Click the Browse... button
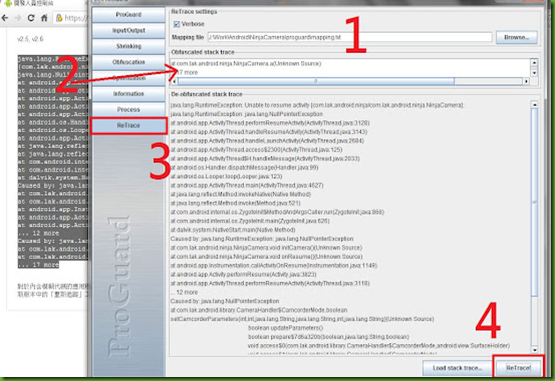 (x=517, y=37)
